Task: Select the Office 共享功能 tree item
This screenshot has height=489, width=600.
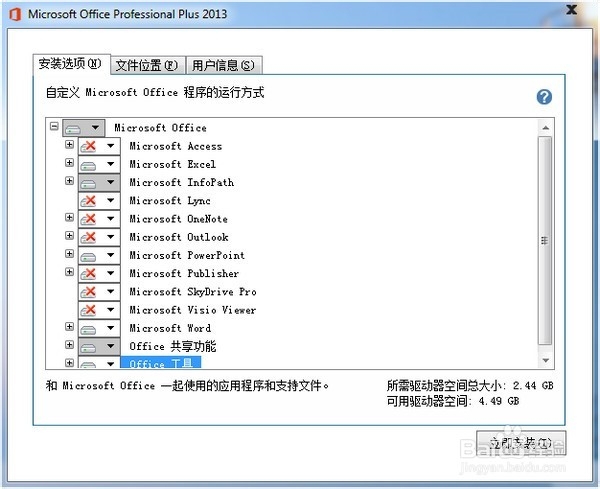Action: (173, 346)
